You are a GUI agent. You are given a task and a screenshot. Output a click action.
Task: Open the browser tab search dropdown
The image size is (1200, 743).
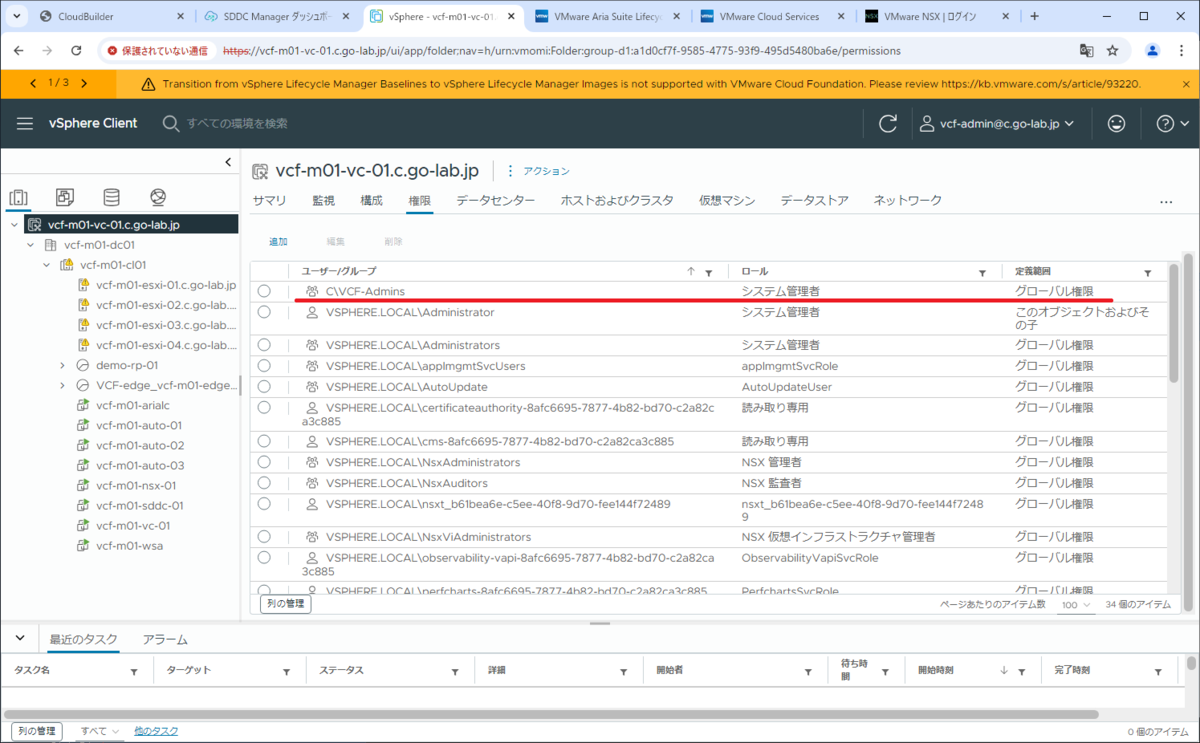(x=17, y=16)
